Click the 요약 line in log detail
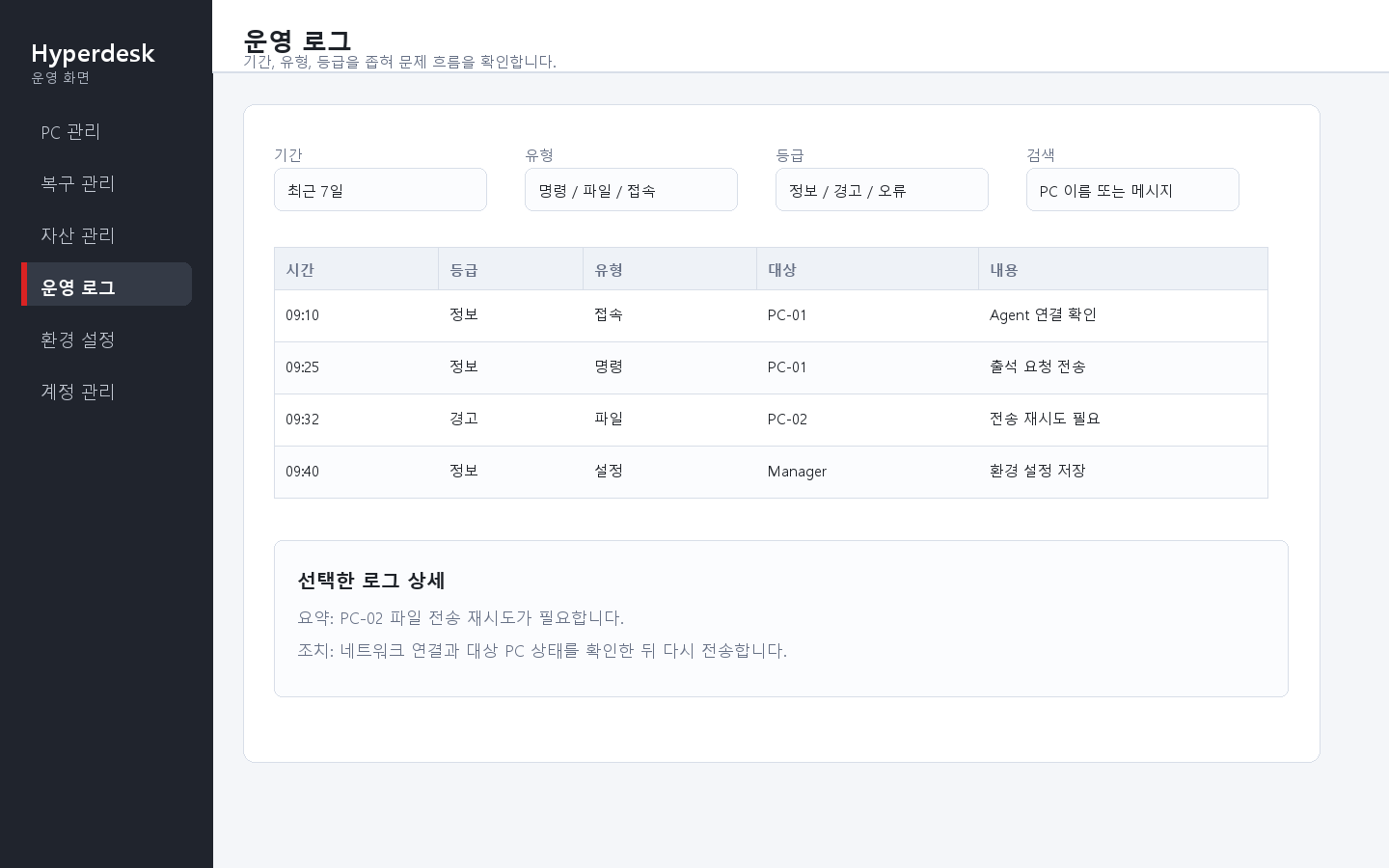1389x868 pixels. pyautogui.click(x=461, y=618)
